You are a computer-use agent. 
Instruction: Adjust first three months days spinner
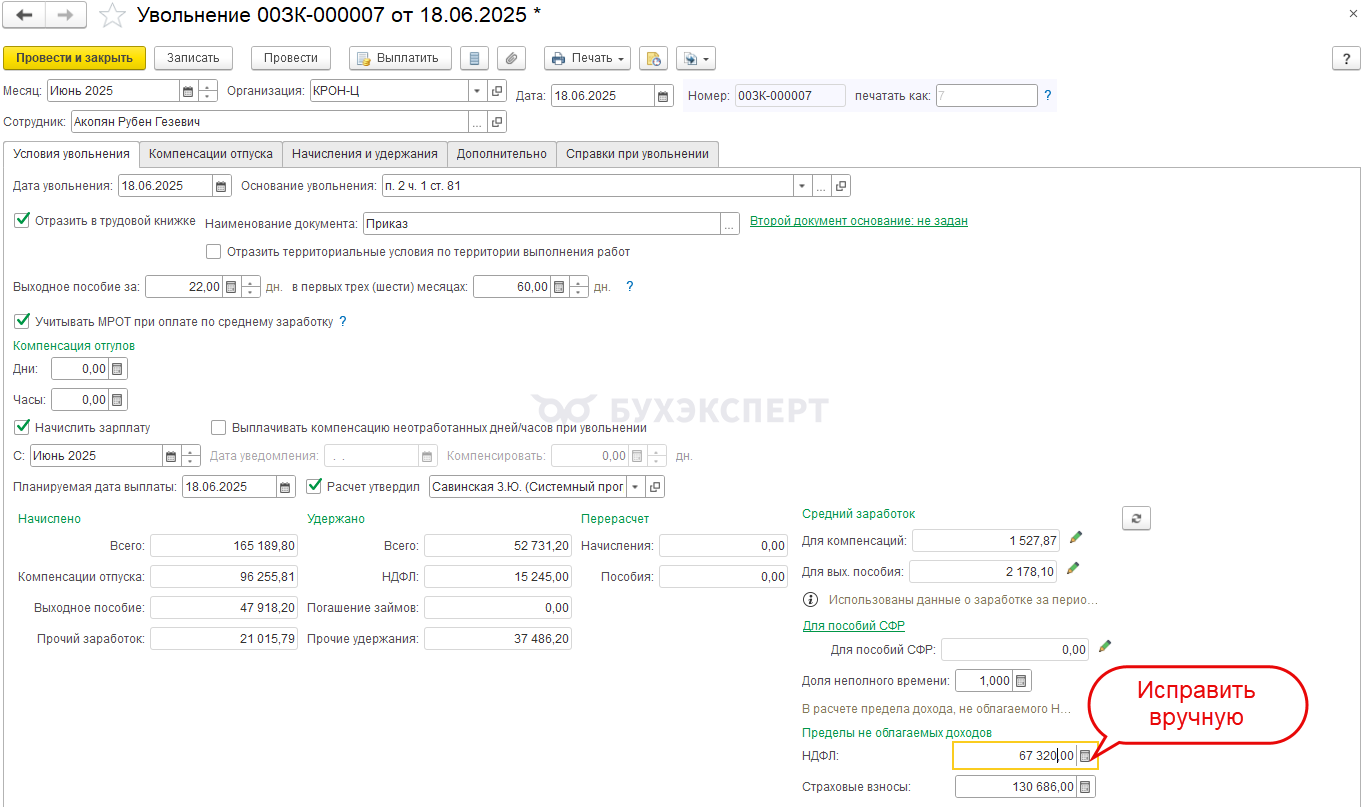point(579,287)
